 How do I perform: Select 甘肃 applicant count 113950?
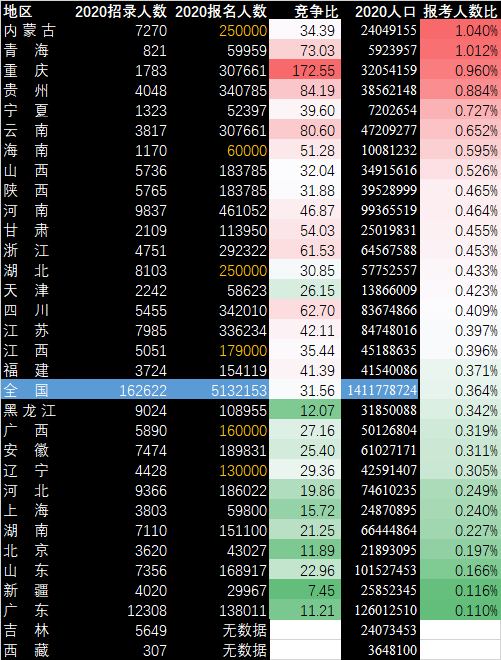tap(243, 231)
